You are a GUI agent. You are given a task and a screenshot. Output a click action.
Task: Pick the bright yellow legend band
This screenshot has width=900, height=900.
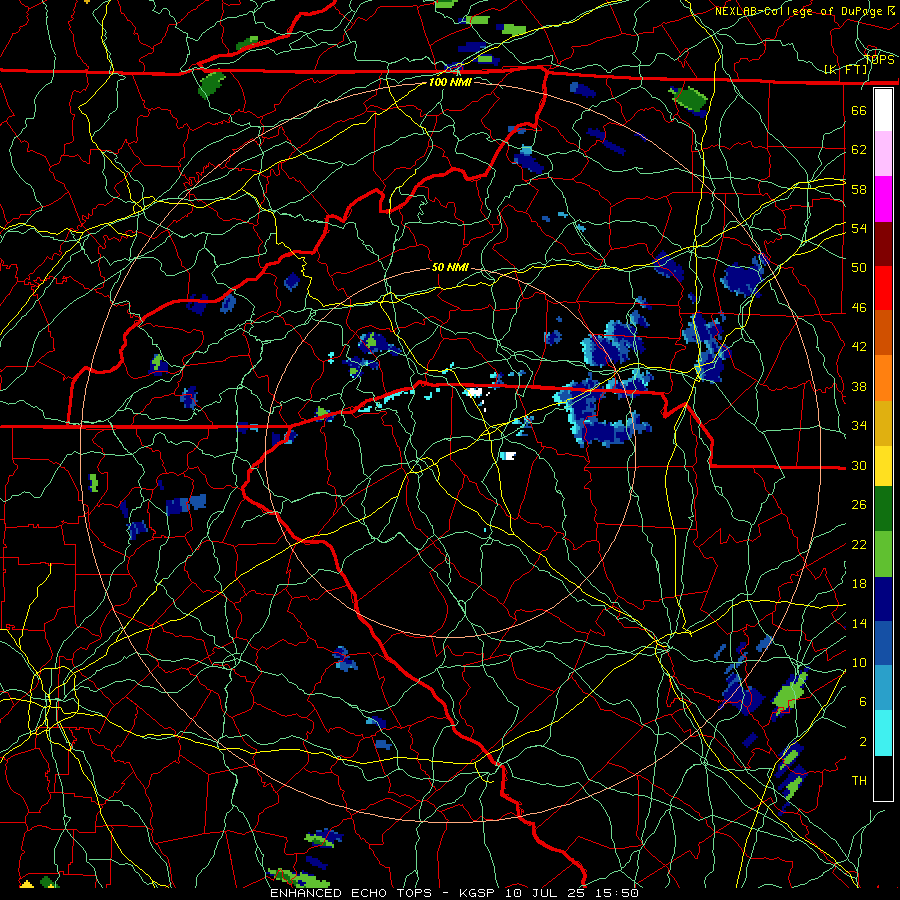click(883, 466)
